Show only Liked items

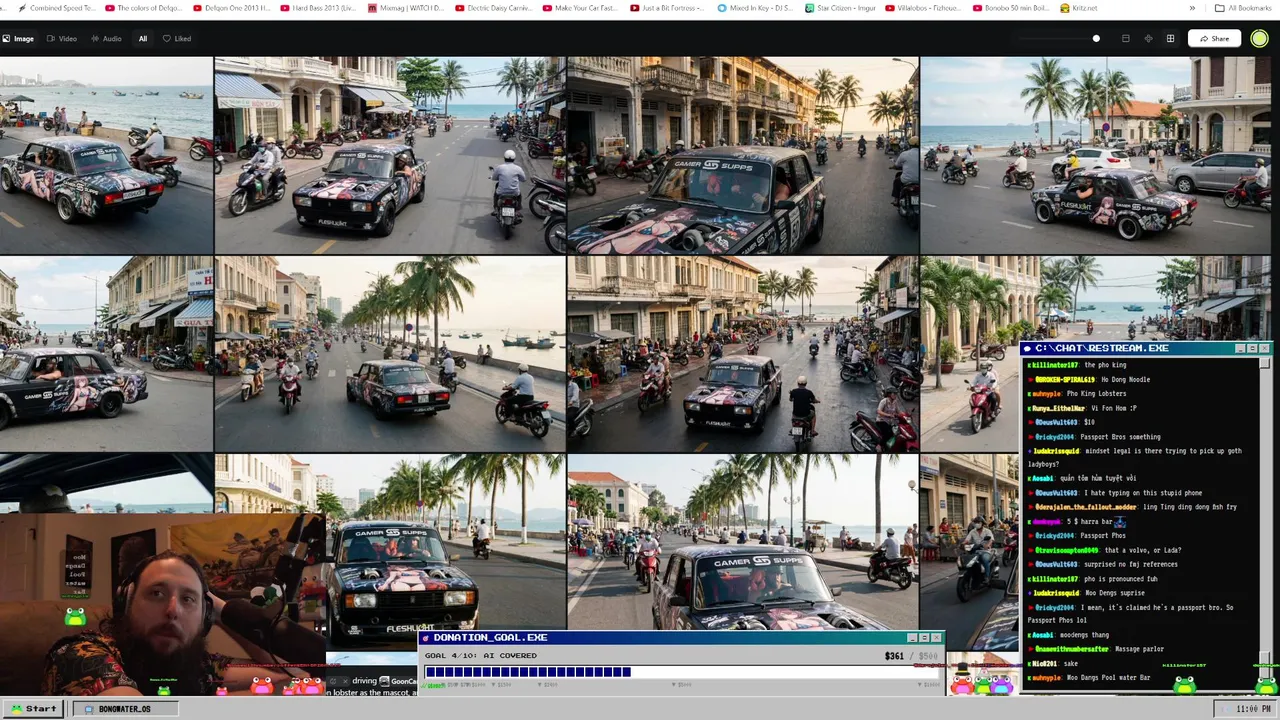(x=177, y=39)
